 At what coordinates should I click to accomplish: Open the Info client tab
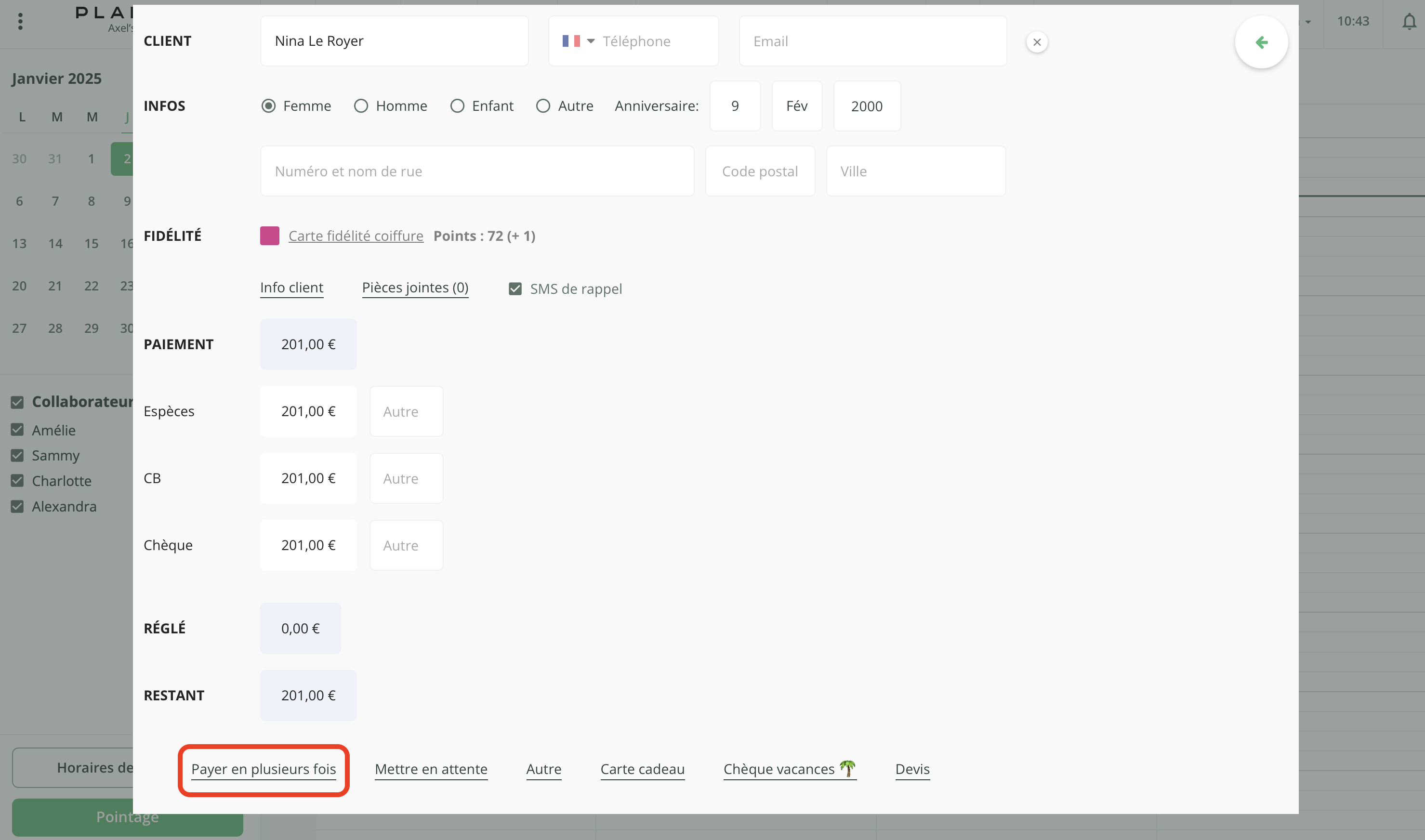[x=291, y=288]
